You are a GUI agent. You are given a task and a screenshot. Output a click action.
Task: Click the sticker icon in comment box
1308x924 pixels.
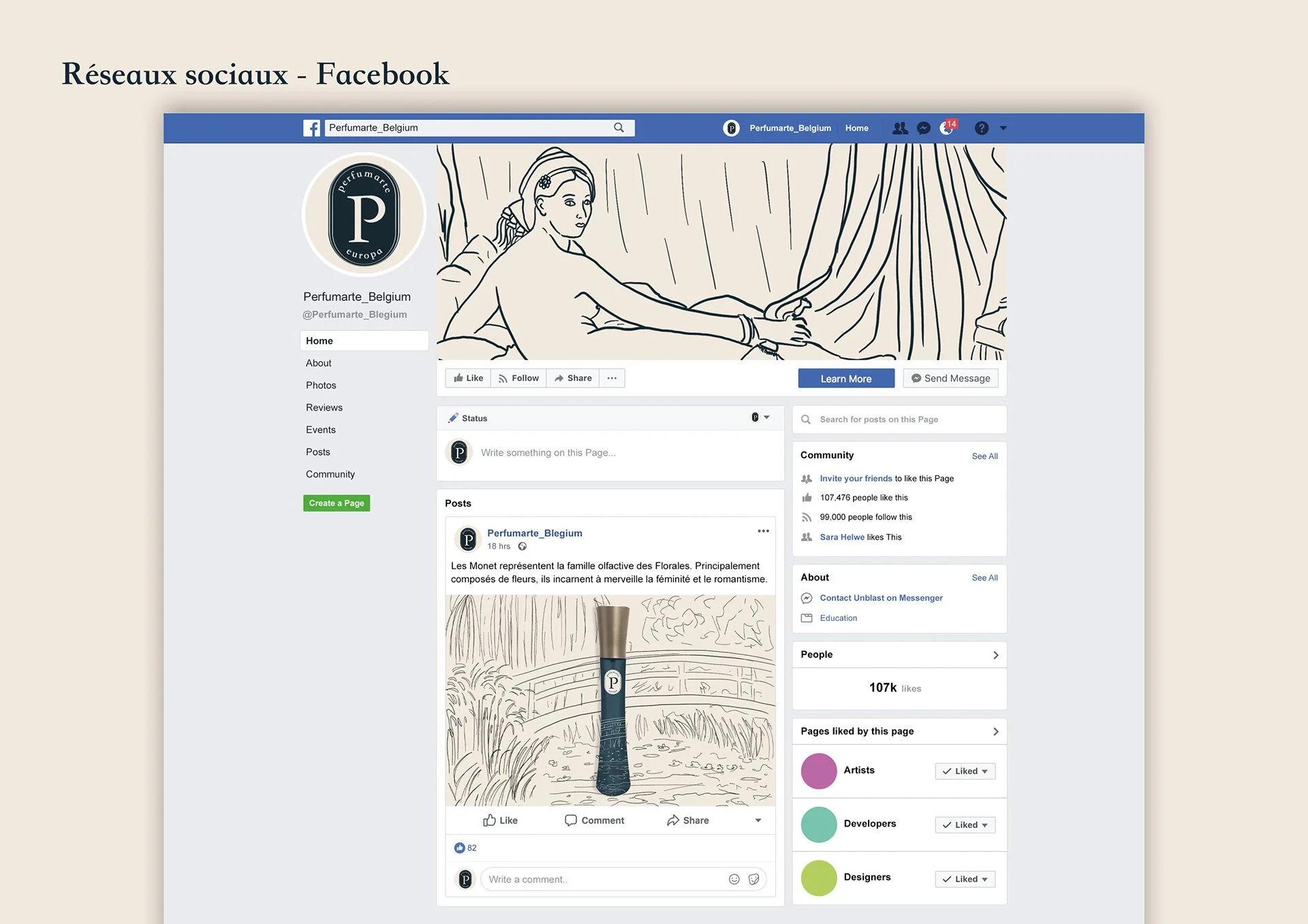pyautogui.click(x=753, y=879)
